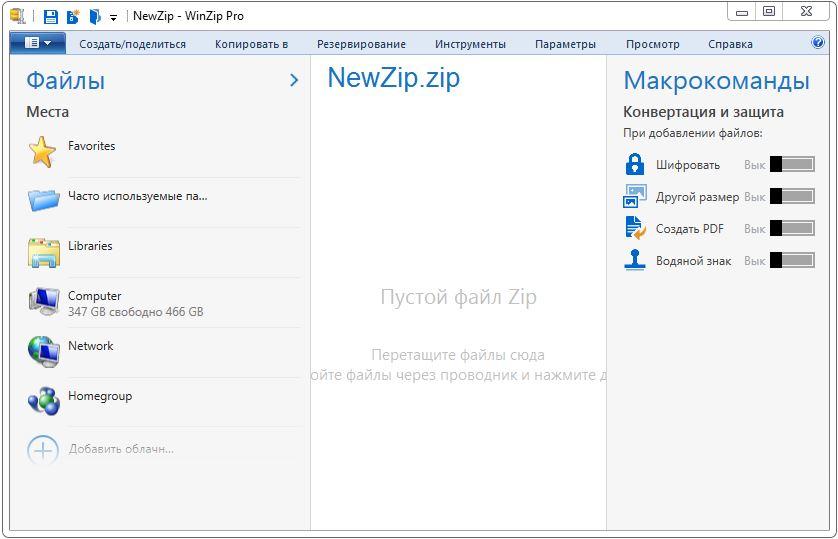This screenshot has width=838, height=539.
Task: Click the NewZip.zip archive title
Action: click(x=393, y=78)
